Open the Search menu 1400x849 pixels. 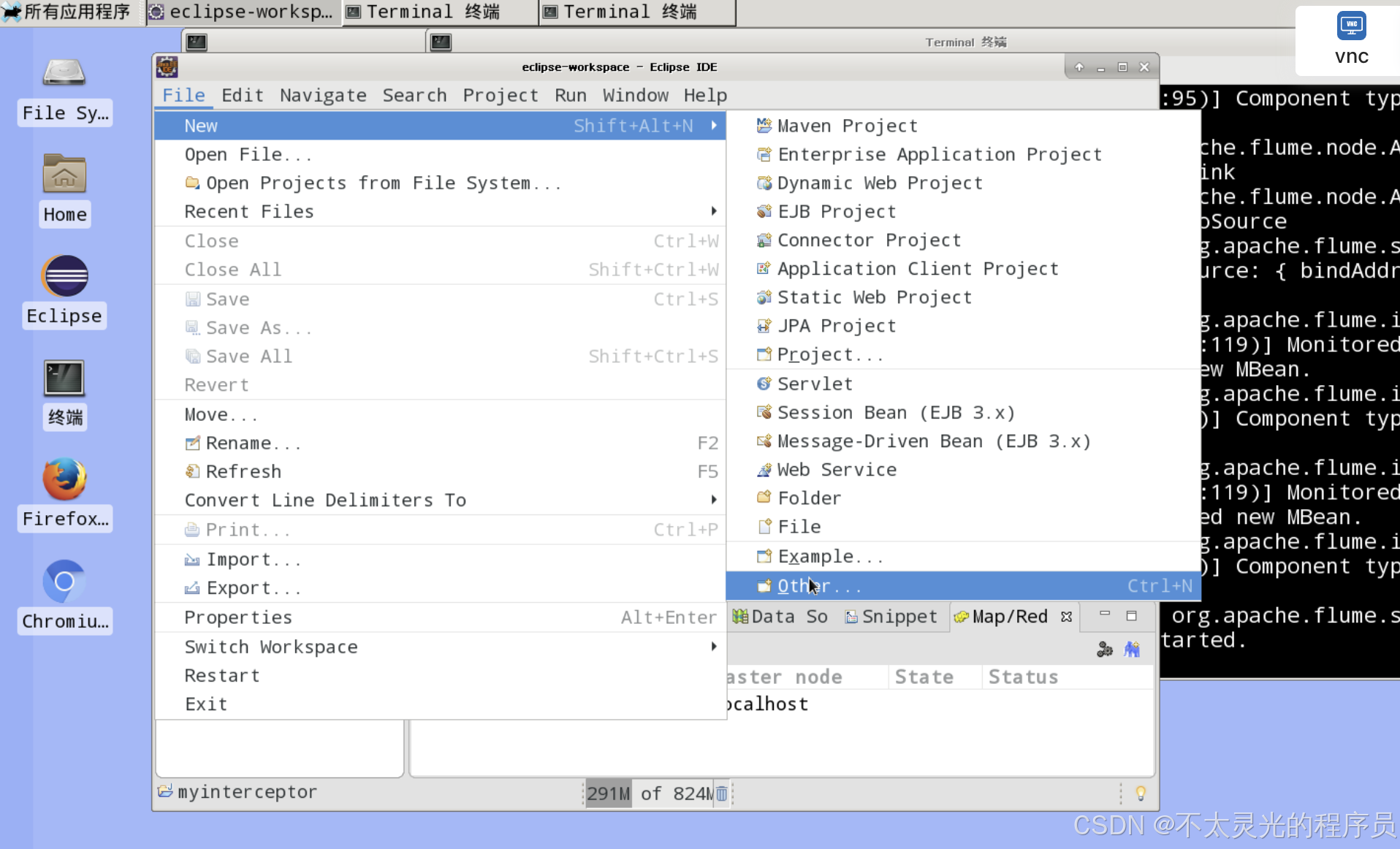(x=414, y=95)
